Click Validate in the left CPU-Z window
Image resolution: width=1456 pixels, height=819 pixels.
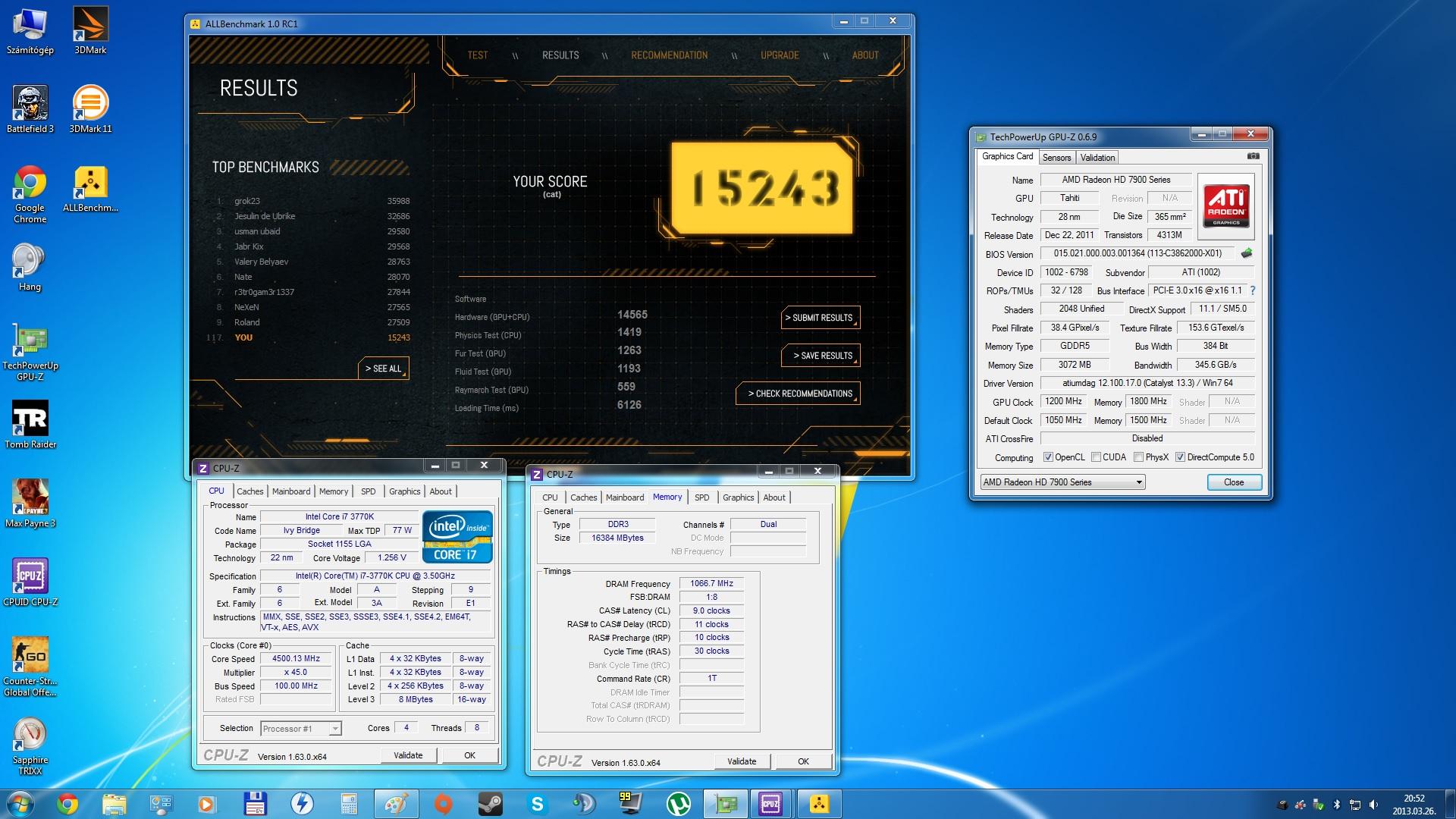[408, 755]
